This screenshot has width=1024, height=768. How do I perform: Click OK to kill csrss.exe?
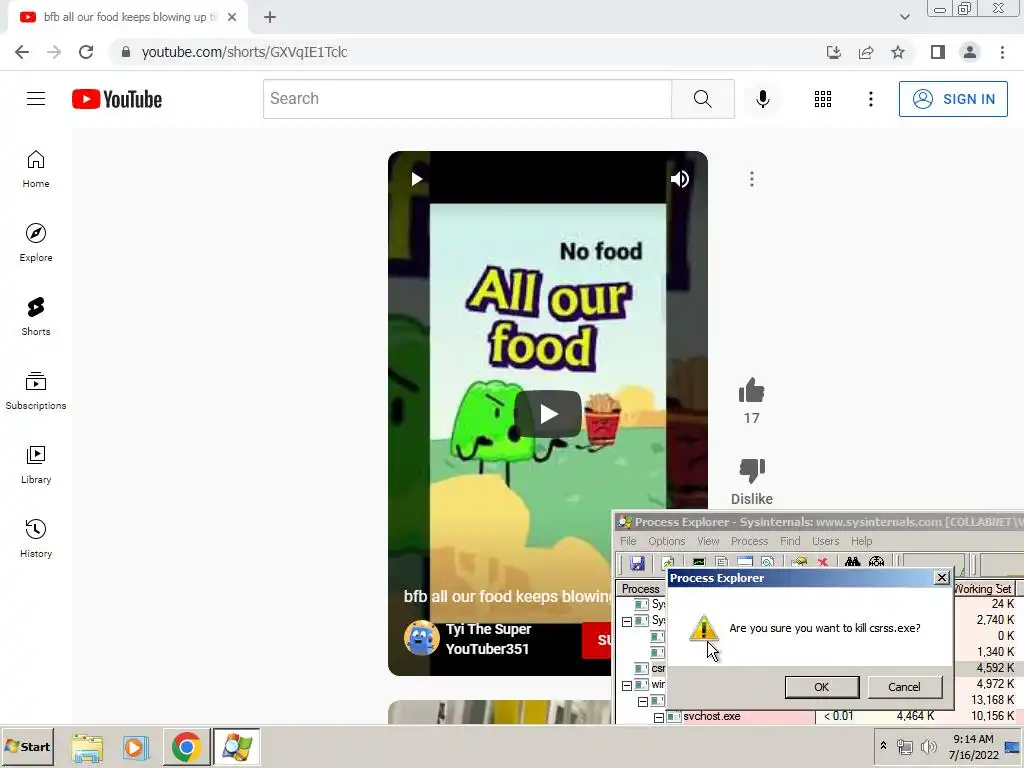point(822,687)
